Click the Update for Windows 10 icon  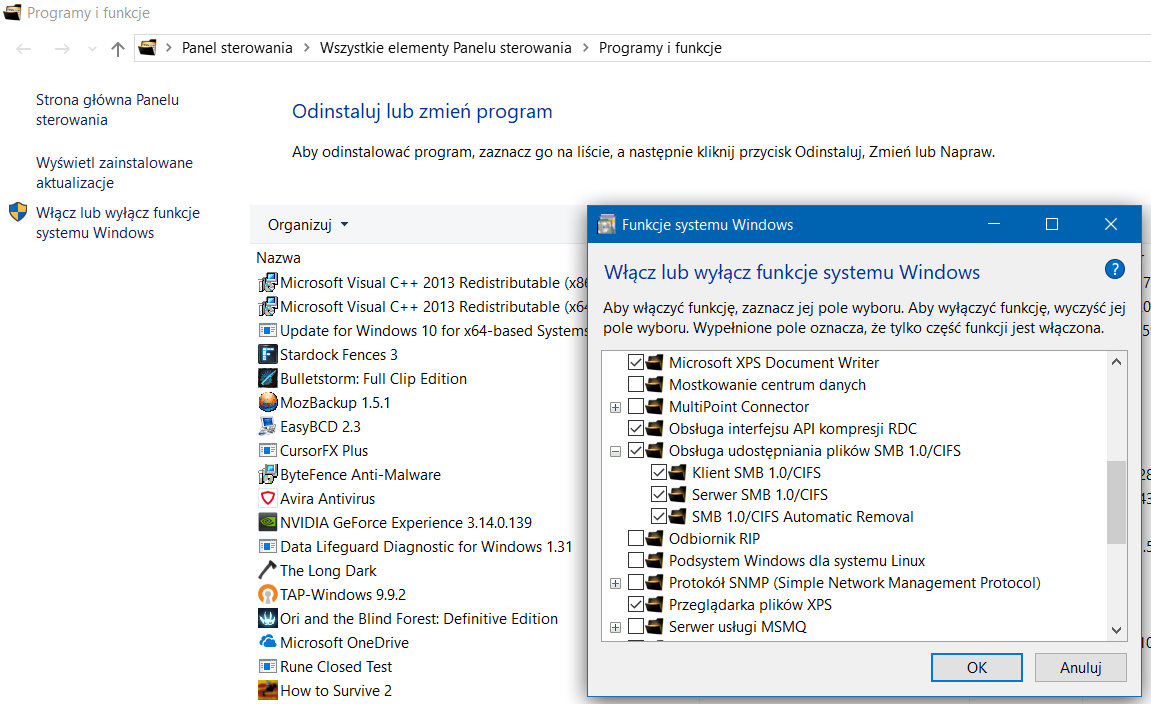[268, 330]
